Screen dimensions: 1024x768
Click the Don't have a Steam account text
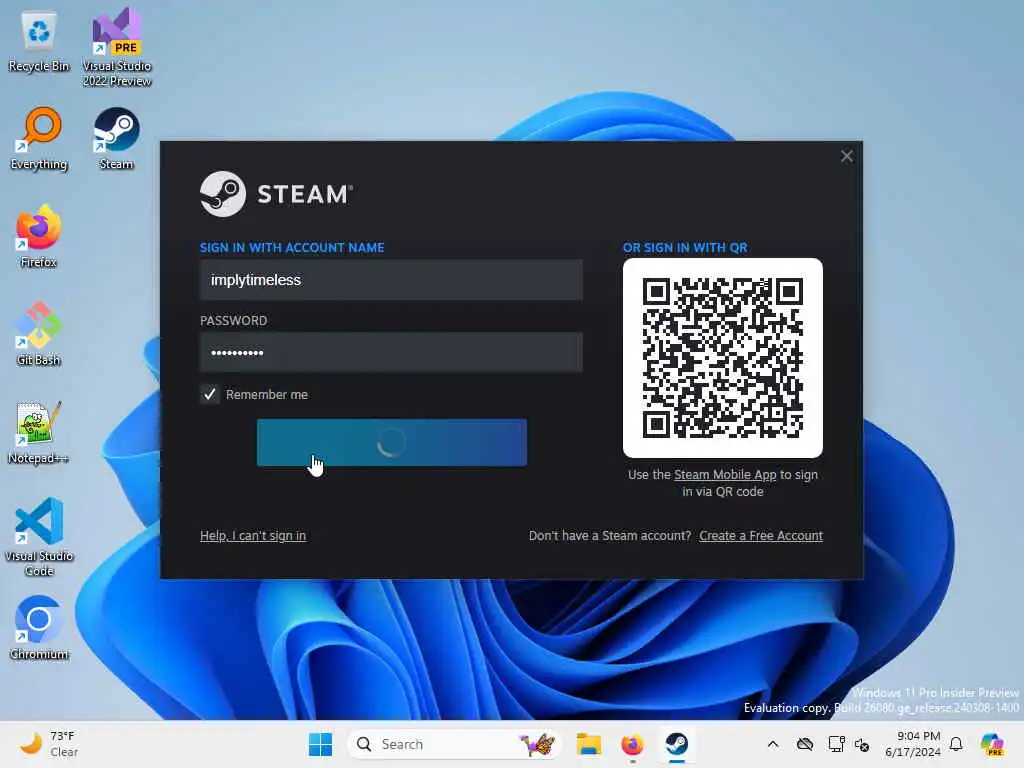point(610,536)
